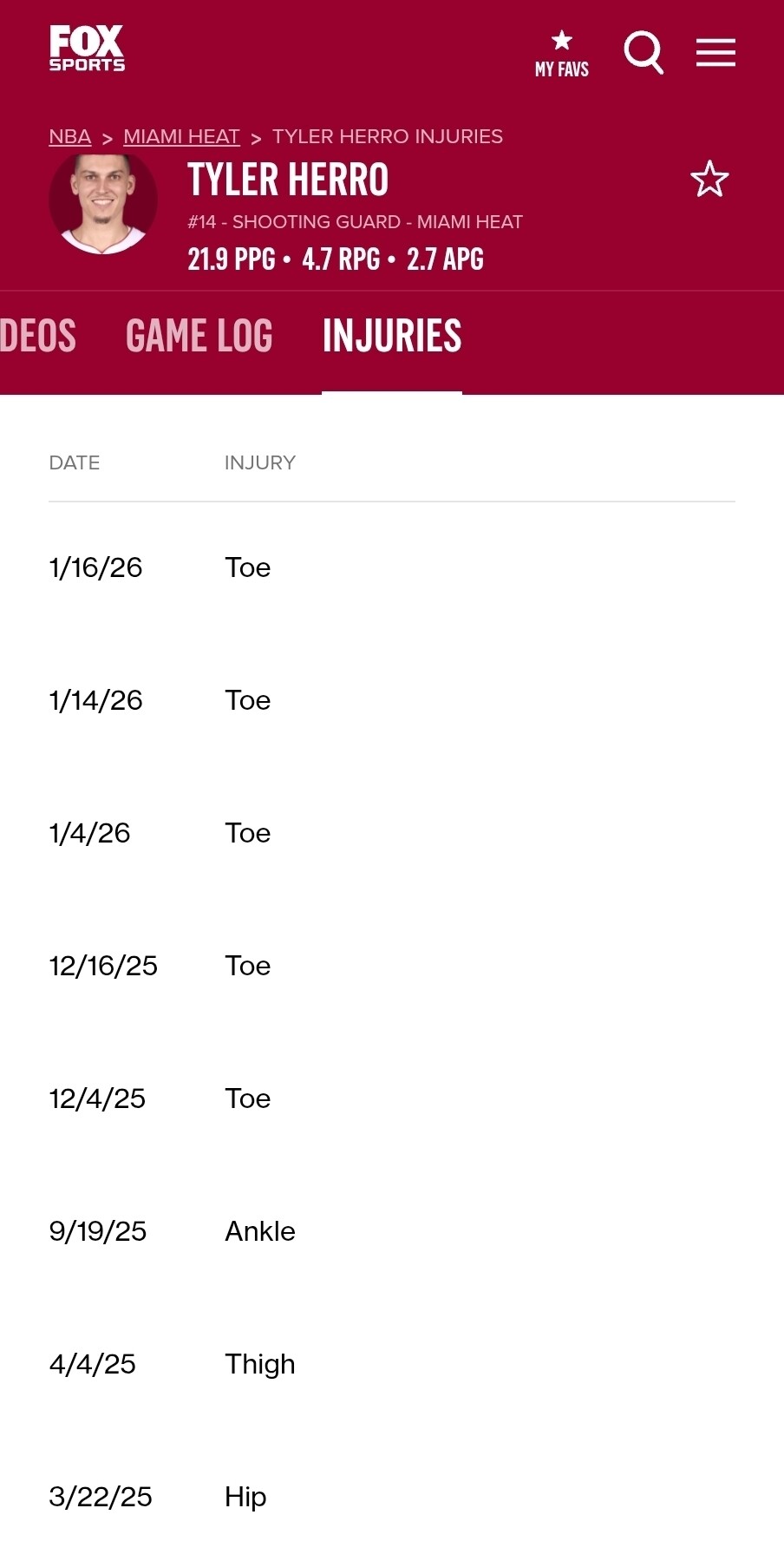Open the search magnifier icon
The image size is (784, 1541).
click(x=644, y=53)
